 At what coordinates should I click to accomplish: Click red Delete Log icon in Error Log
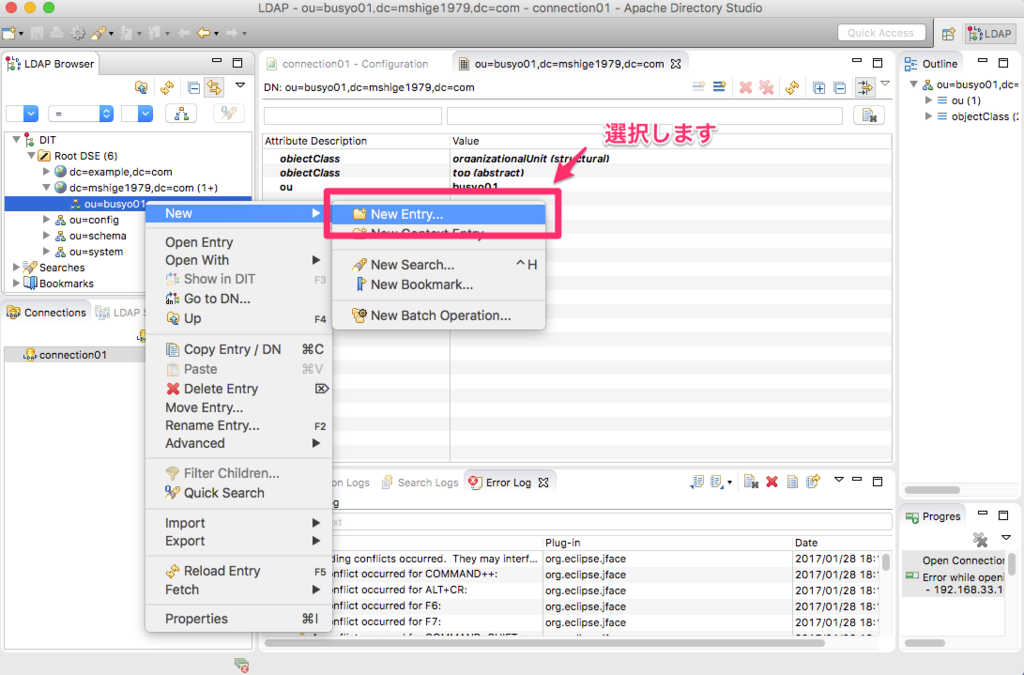(x=772, y=482)
